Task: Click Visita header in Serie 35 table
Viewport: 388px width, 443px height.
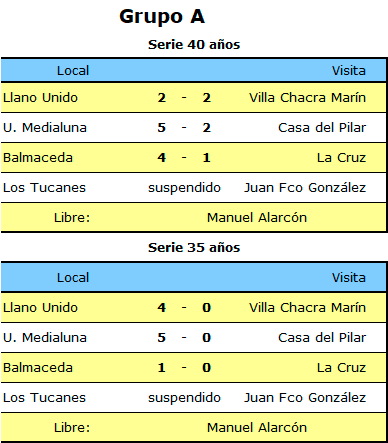Action: click(x=349, y=278)
